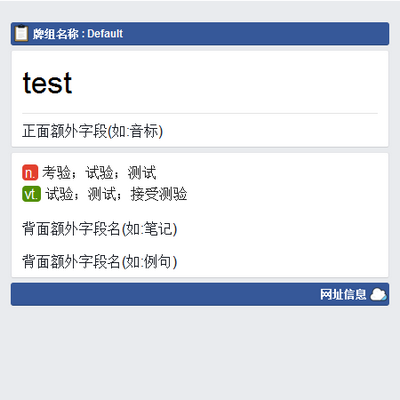400x400 pixels.
Task: Click the clipboard deck icon
Action: coord(21,33)
